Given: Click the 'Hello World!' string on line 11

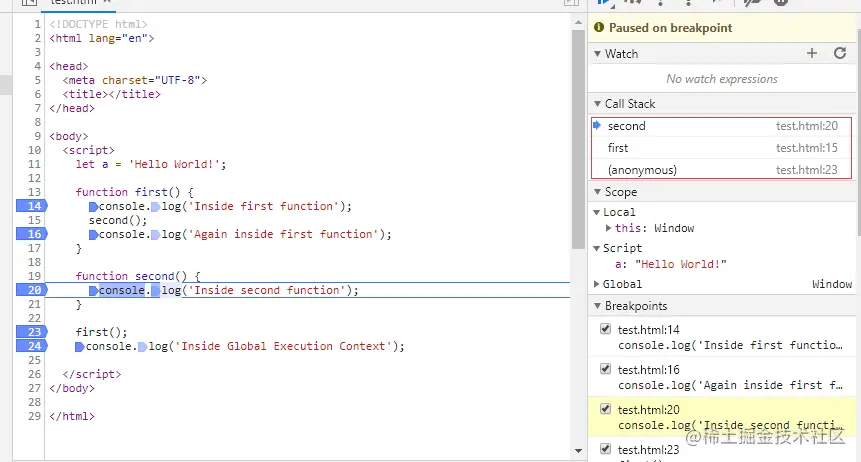Looking at the screenshot, I should coord(175,164).
